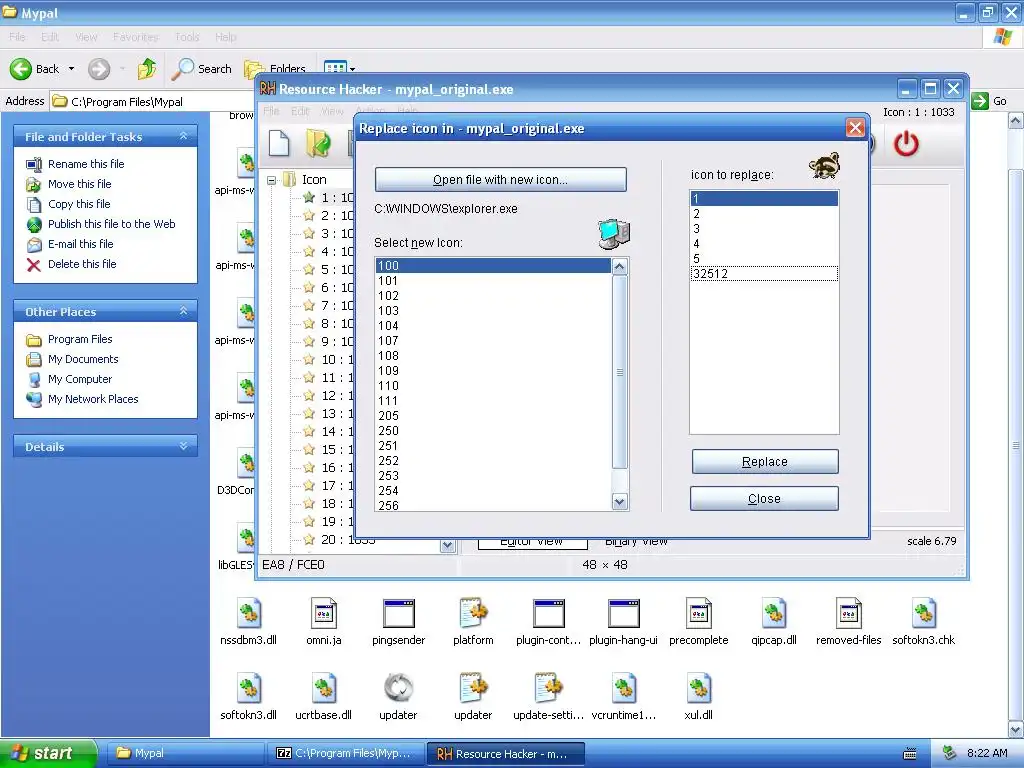This screenshot has width=1024, height=768.
Task: Click the raccoon icon preview to replace
Action: 824,167
